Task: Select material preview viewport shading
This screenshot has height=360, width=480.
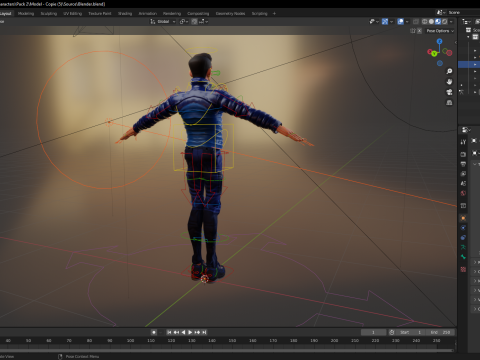Action: point(438,21)
